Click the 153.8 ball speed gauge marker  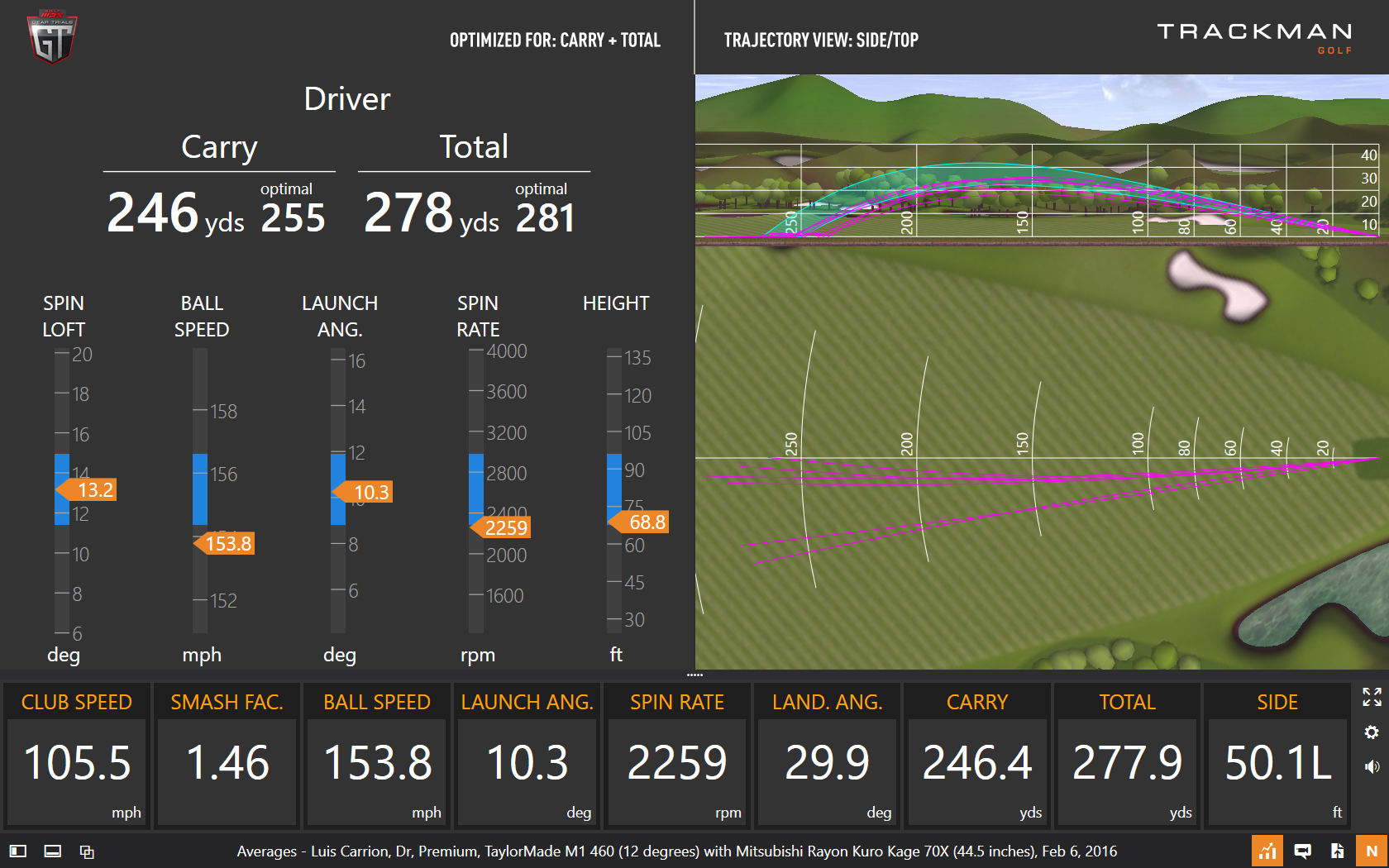(x=224, y=543)
